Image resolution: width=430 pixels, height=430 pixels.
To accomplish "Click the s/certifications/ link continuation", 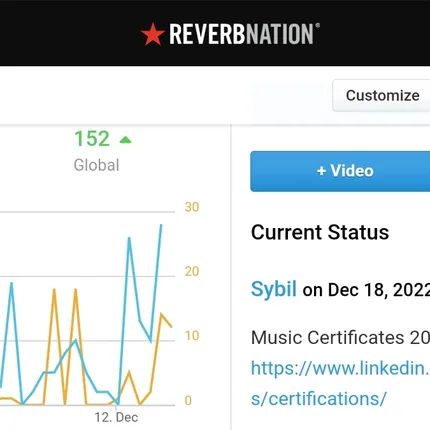I will point(319,398).
